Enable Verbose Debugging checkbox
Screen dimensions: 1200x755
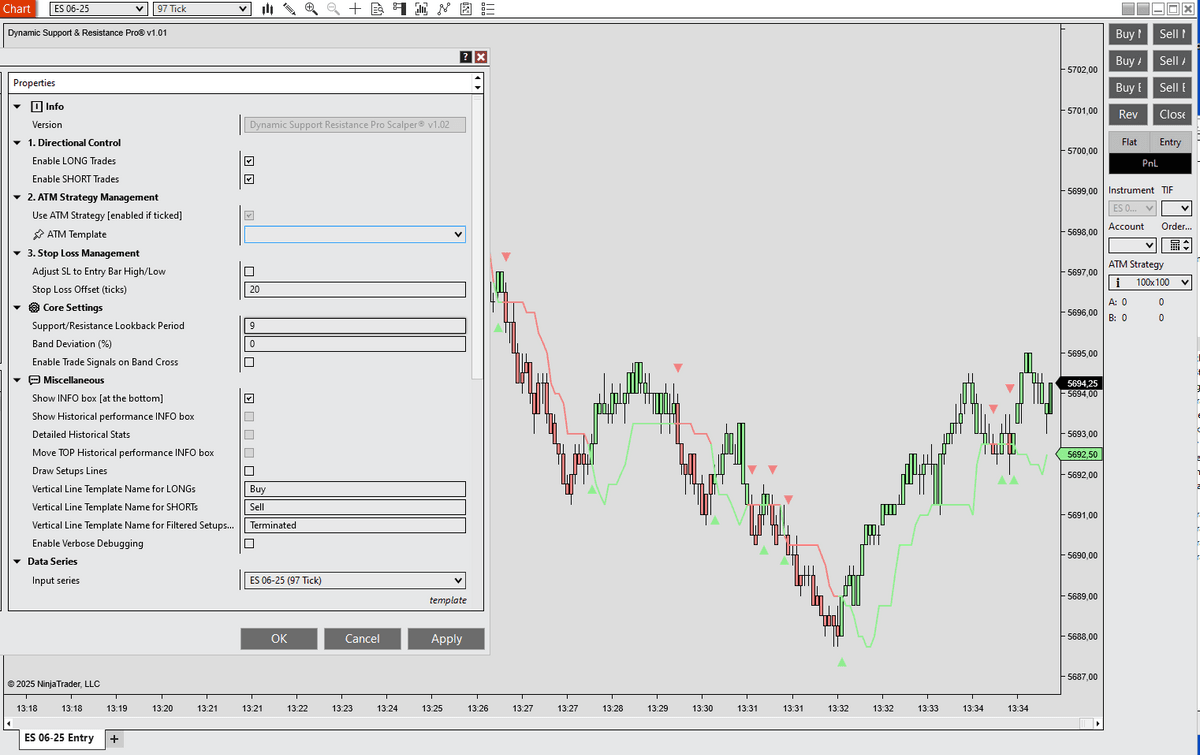[249, 544]
